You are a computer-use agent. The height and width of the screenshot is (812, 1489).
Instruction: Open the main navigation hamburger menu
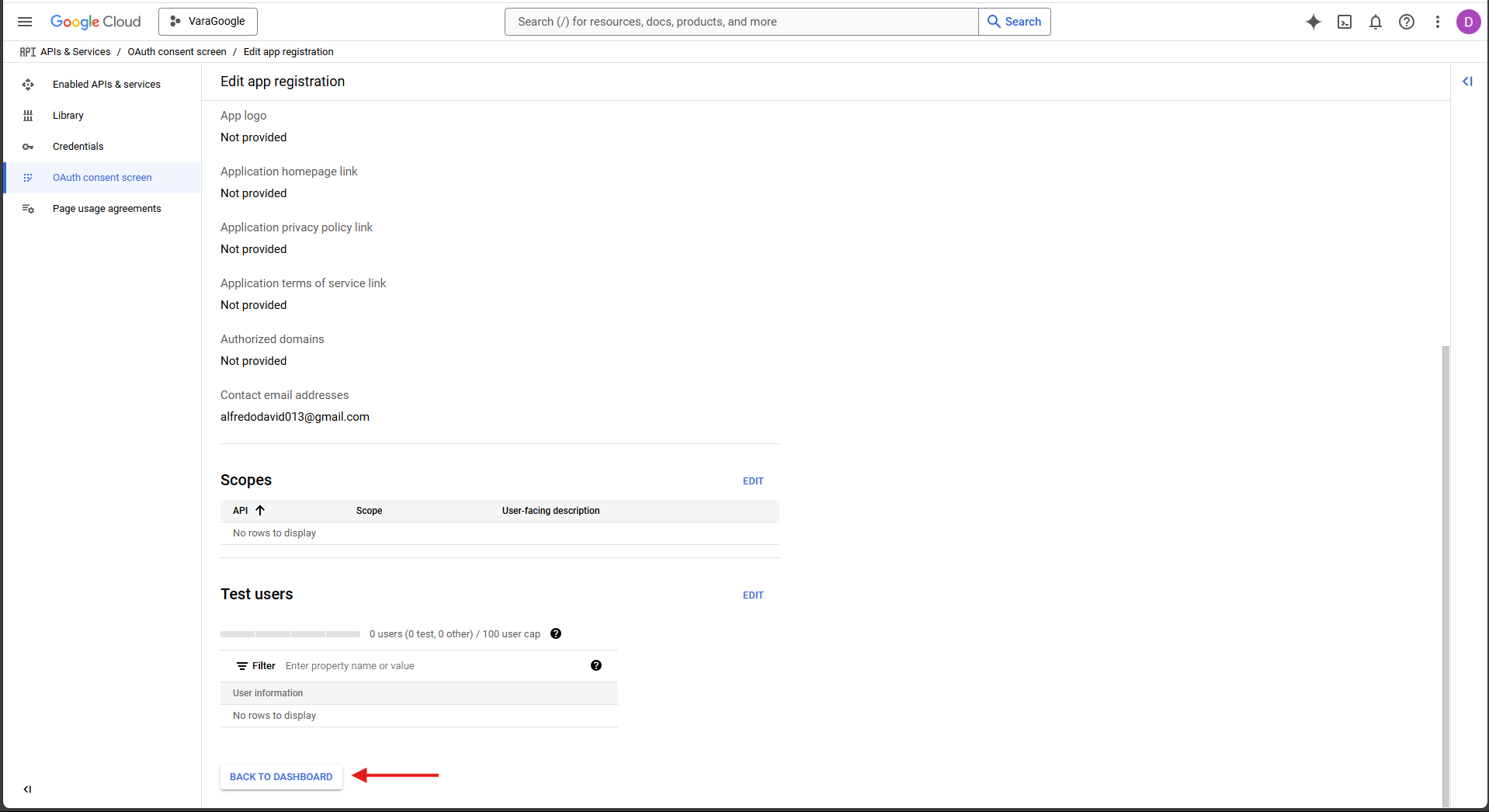click(25, 22)
